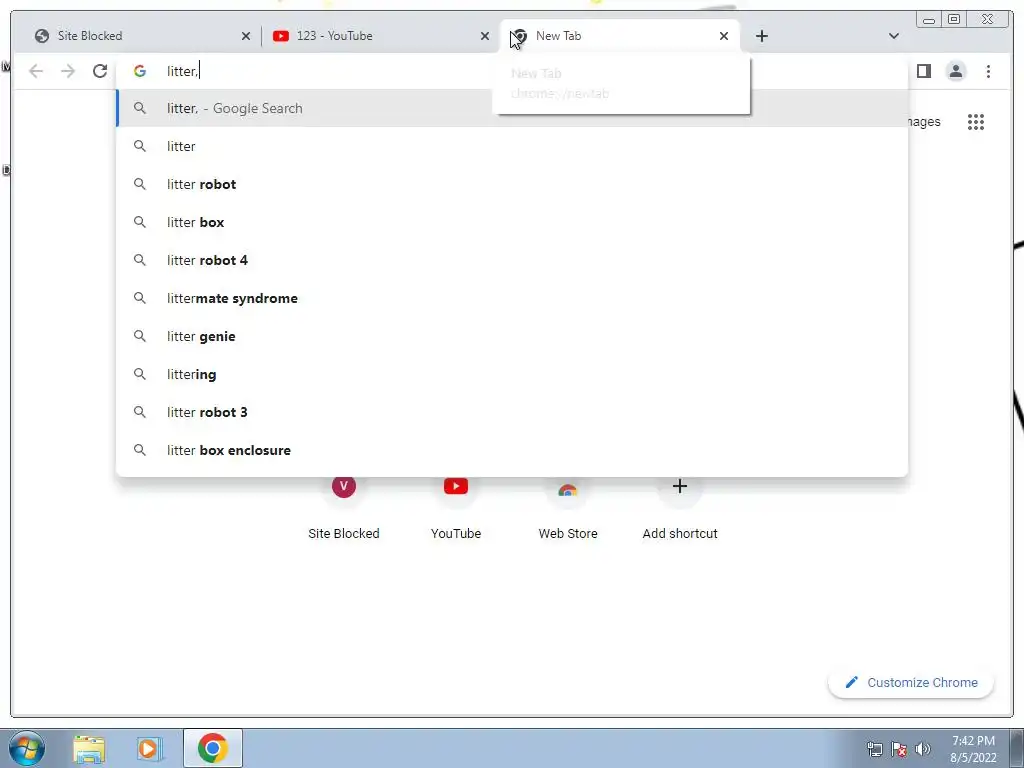Viewport: 1024px width, 768px height.
Task: Open the YouTube shortcut tile
Action: (456, 508)
